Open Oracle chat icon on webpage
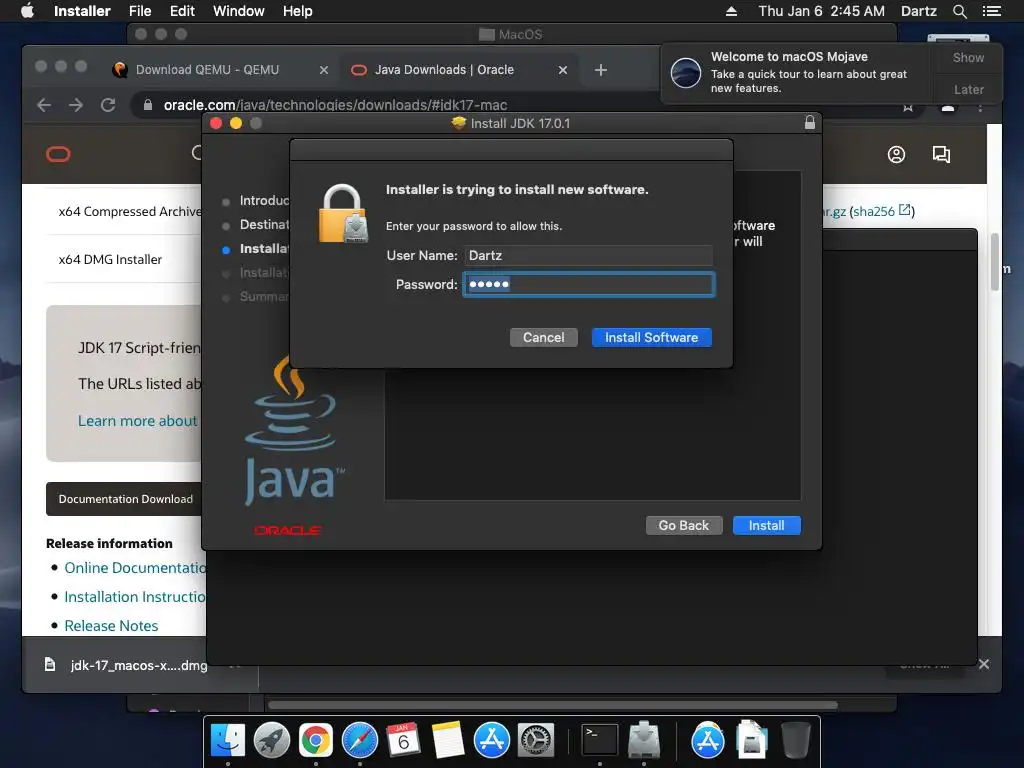Viewport: 1024px width, 768px height. [x=941, y=154]
